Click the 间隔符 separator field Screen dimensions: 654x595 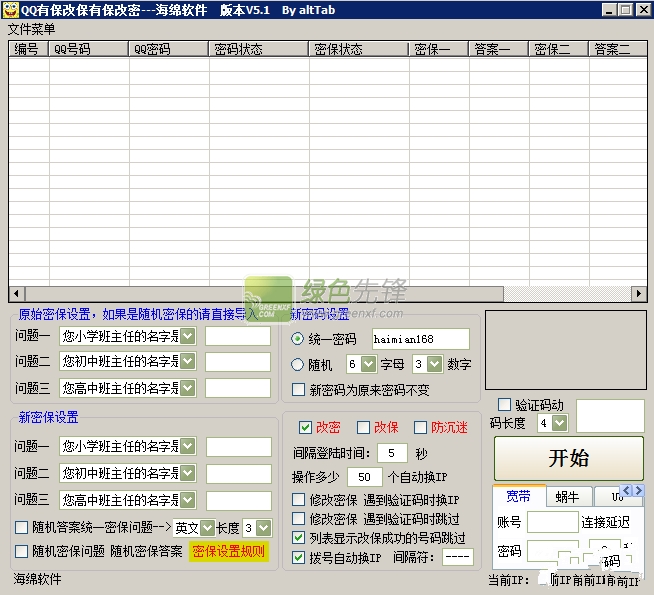458,557
